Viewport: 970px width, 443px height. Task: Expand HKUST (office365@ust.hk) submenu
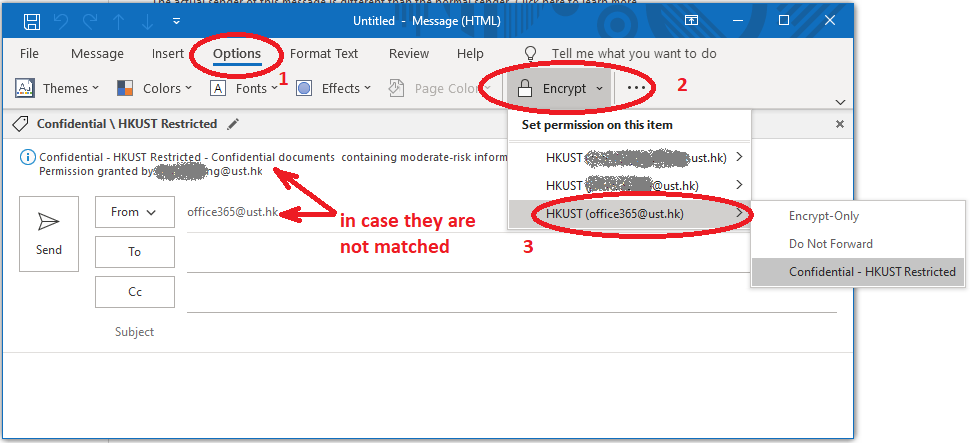click(629, 213)
